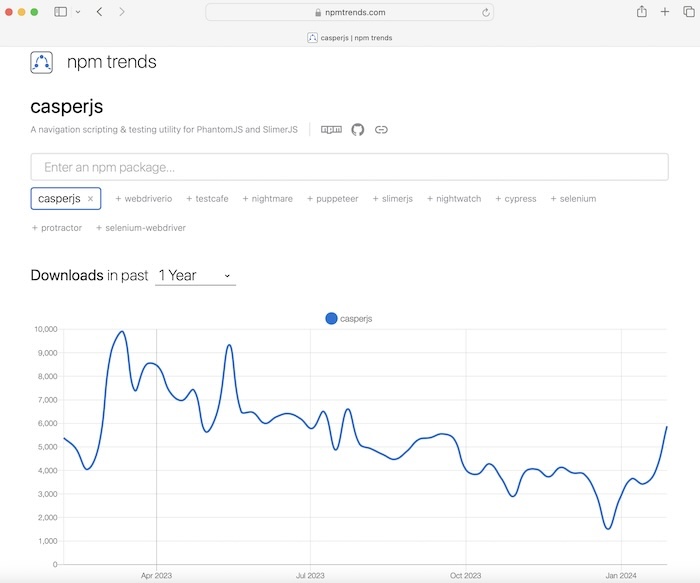Show Safari tab overview icon
700x583 pixels.
688,12
